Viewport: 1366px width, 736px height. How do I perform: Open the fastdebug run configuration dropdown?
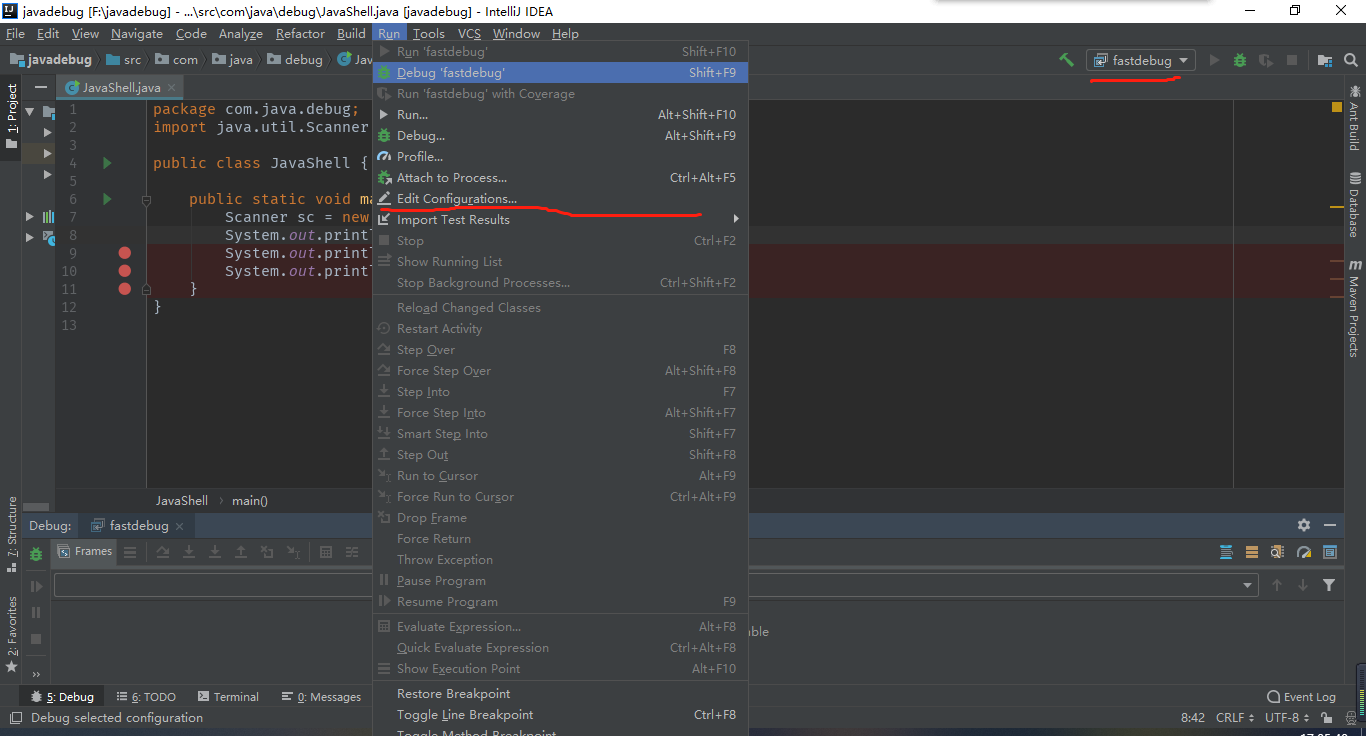pos(1141,60)
